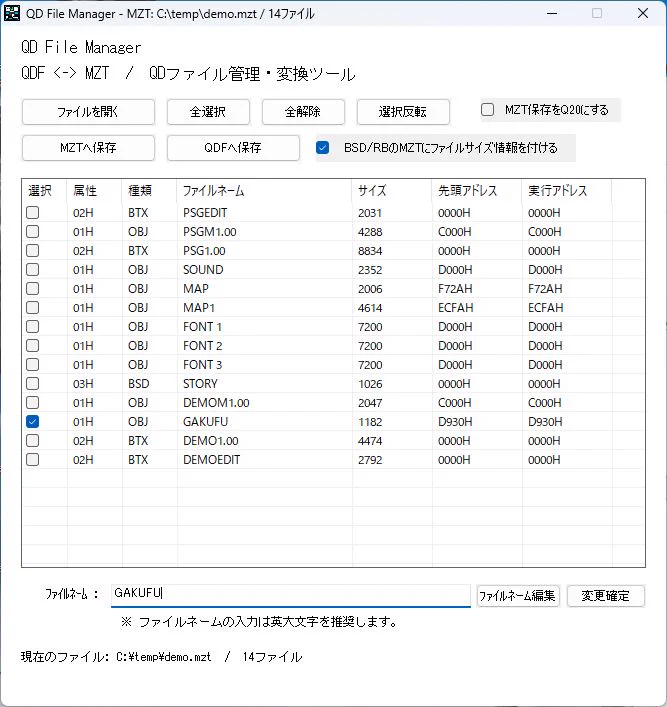
Task: Check the STORY row checkbox
Action: pyautogui.click(x=32, y=384)
